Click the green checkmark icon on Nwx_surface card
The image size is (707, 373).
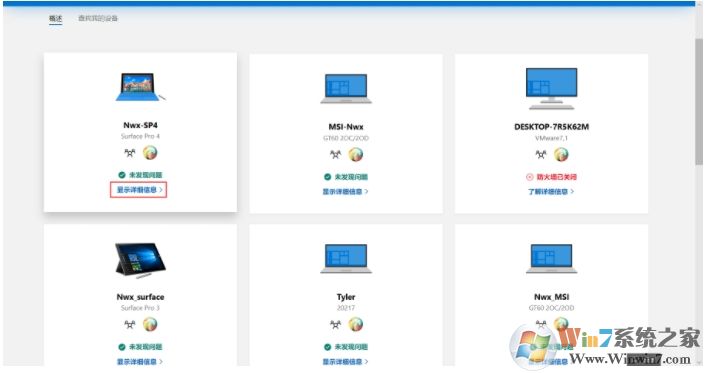122,347
